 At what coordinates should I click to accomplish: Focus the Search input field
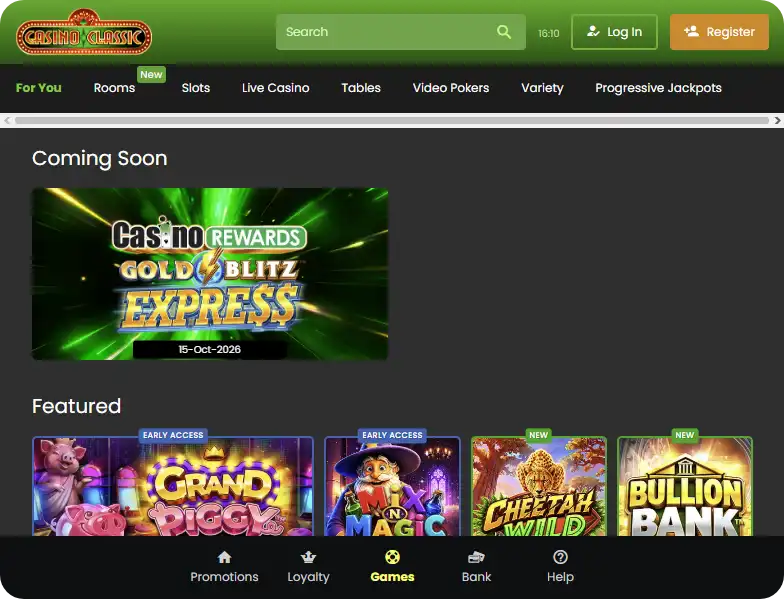[400, 32]
